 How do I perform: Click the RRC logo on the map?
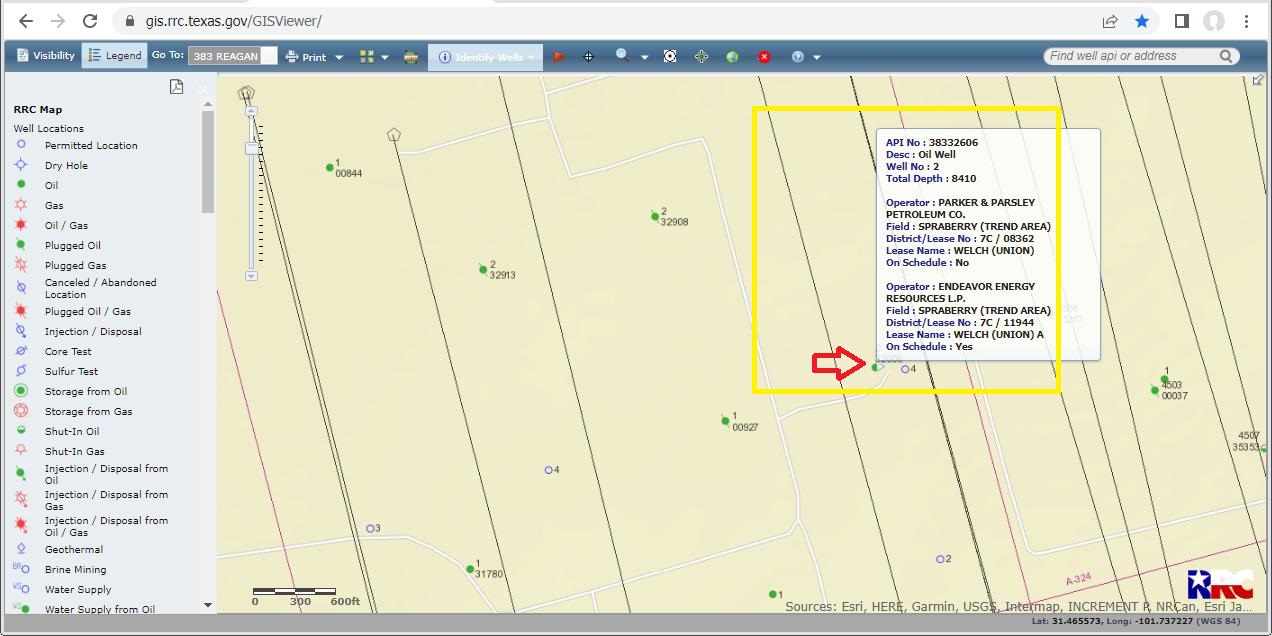(1220, 584)
